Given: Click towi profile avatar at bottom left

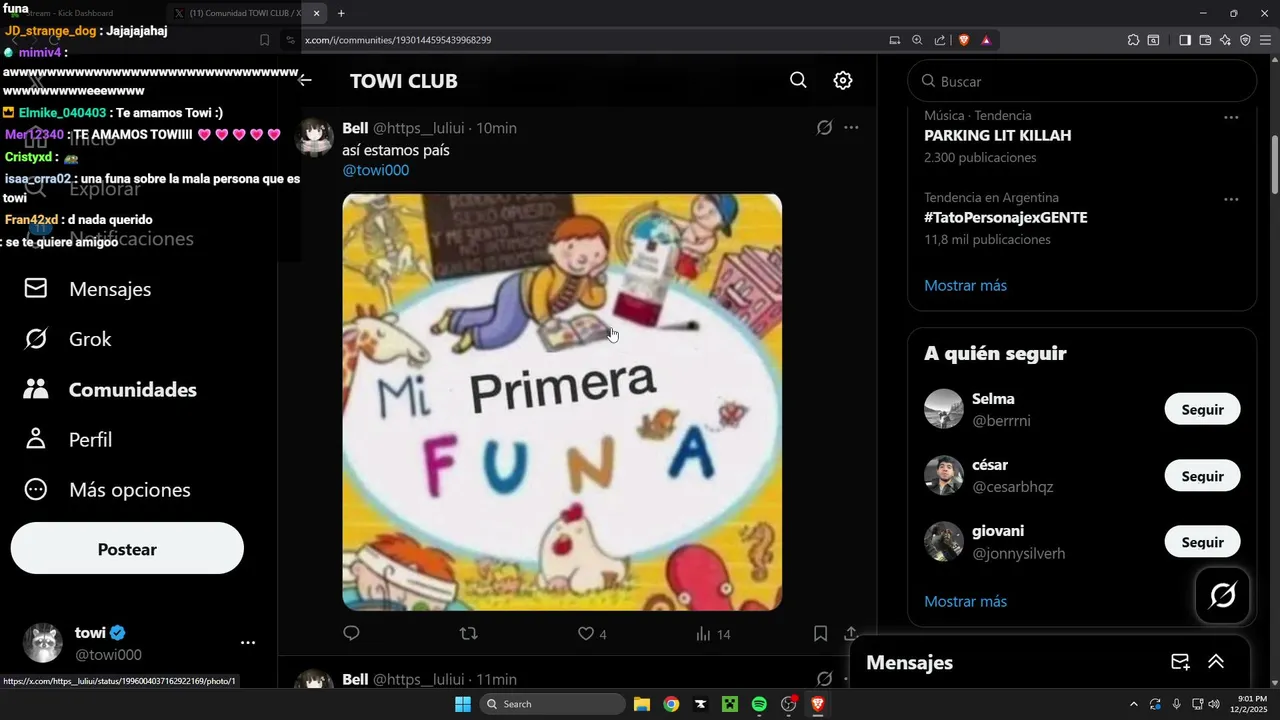Looking at the screenshot, I should [43, 643].
